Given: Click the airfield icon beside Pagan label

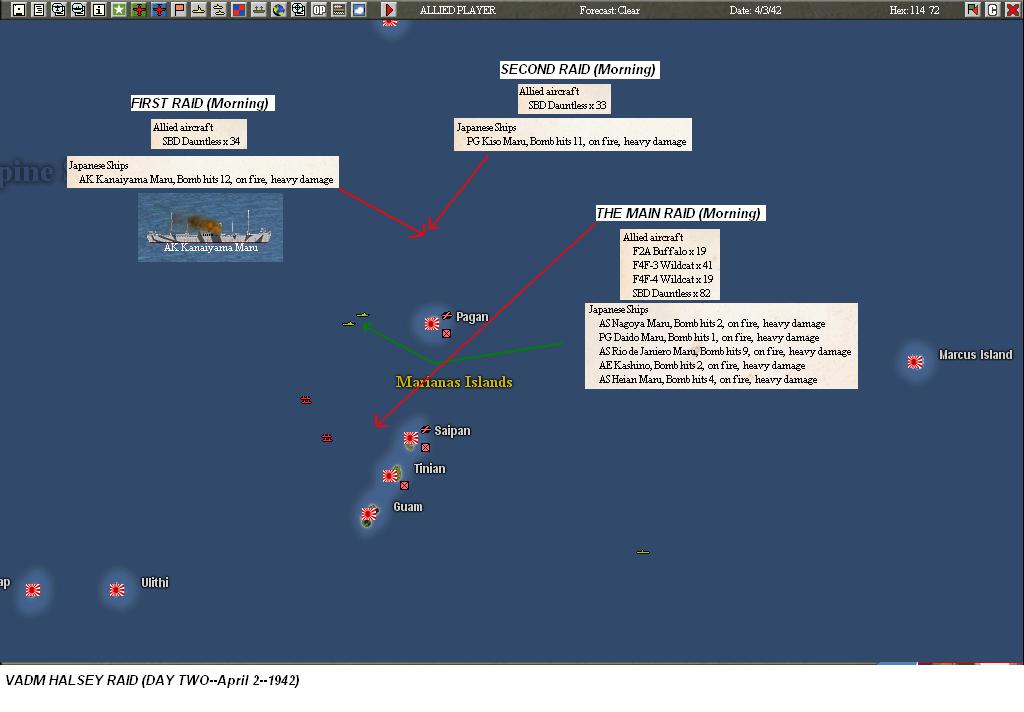Looking at the screenshot, I should click(x=447, y=316).
